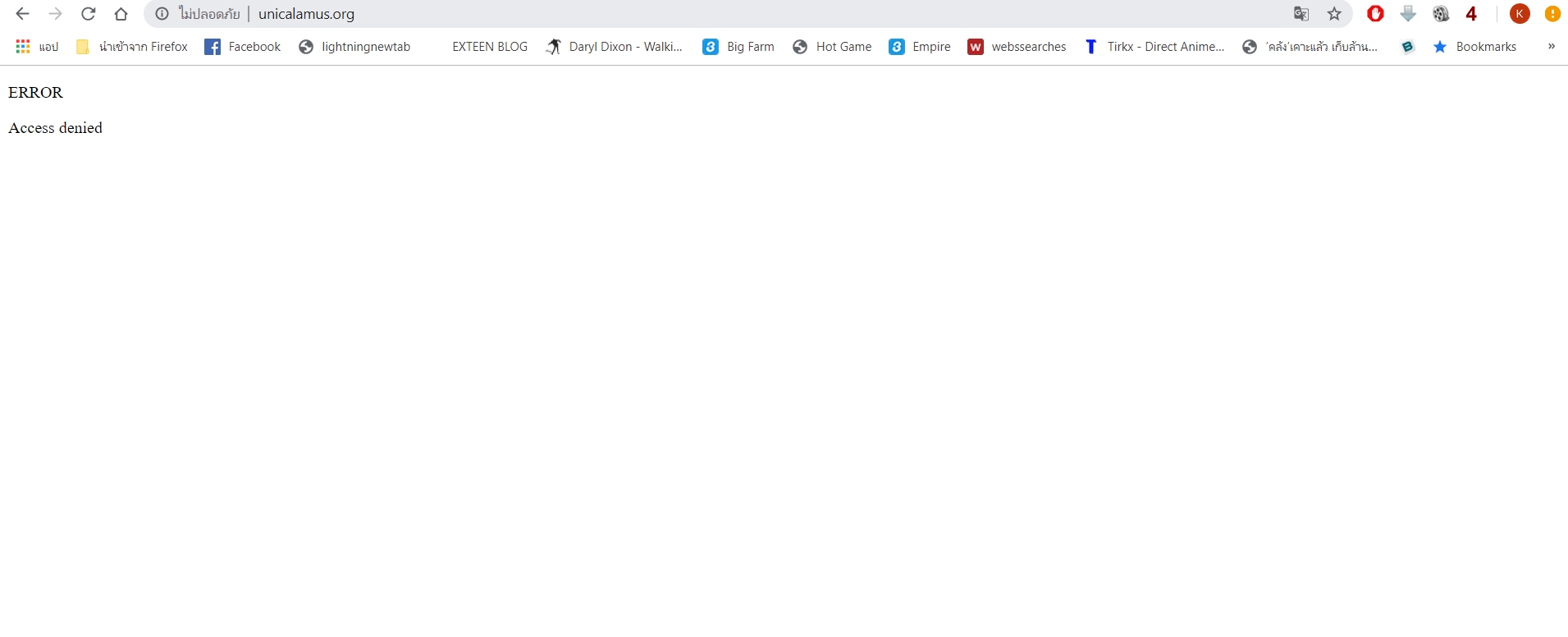Click the unicalamus.org address bar
The image size is (1568, 637).
(656, 14)
